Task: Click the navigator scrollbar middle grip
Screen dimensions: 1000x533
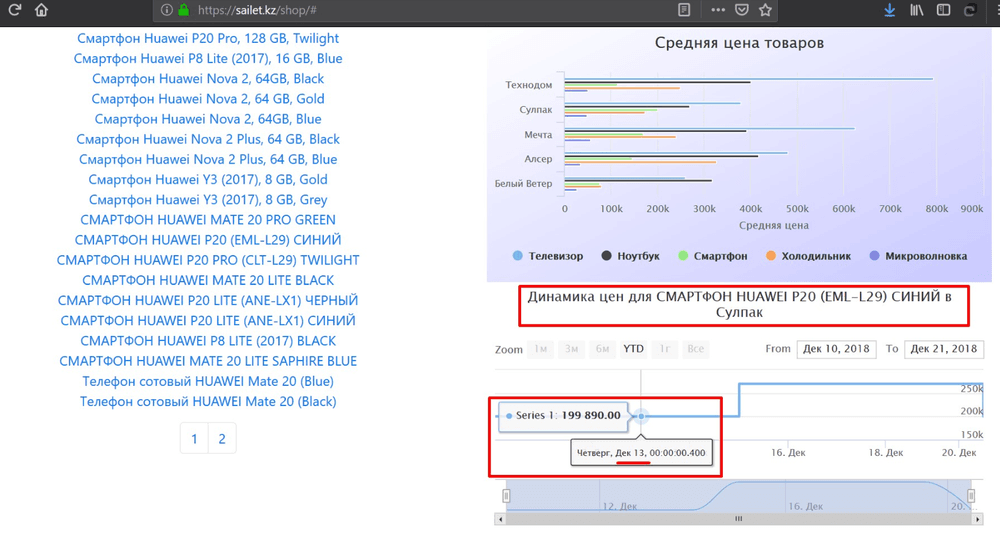Action: (739, 519)
